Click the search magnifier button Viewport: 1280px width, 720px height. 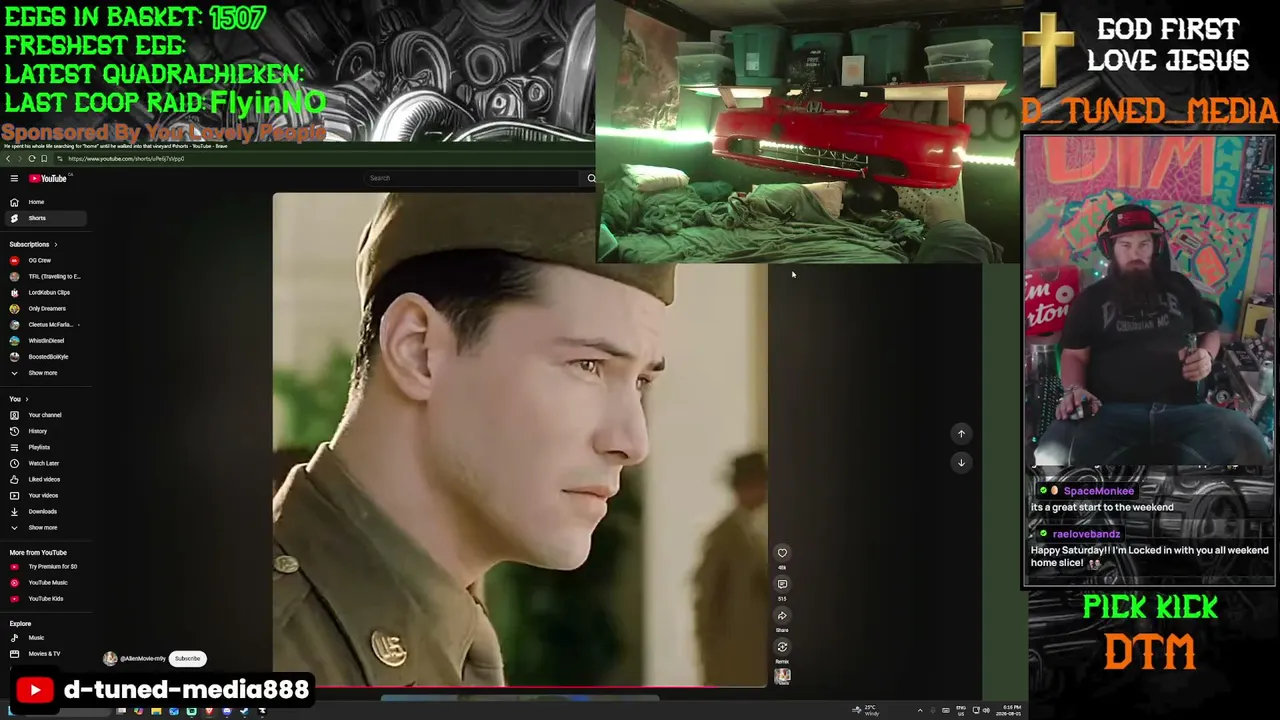591,178
